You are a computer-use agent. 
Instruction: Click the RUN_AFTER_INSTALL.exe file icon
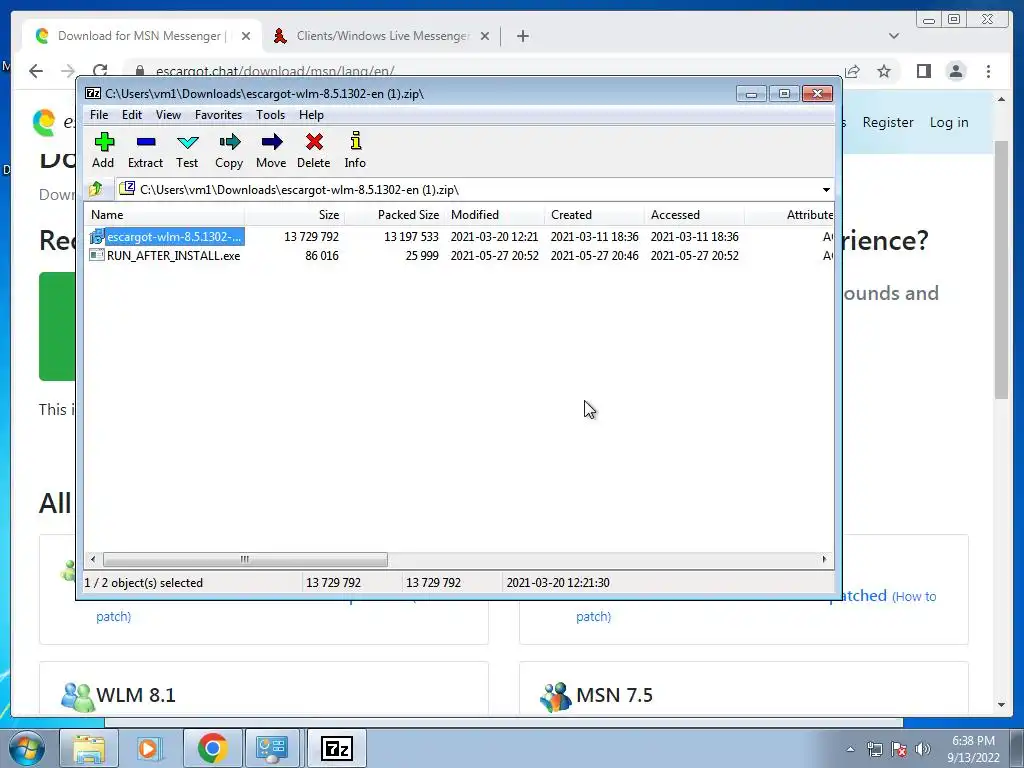(97, 255)
